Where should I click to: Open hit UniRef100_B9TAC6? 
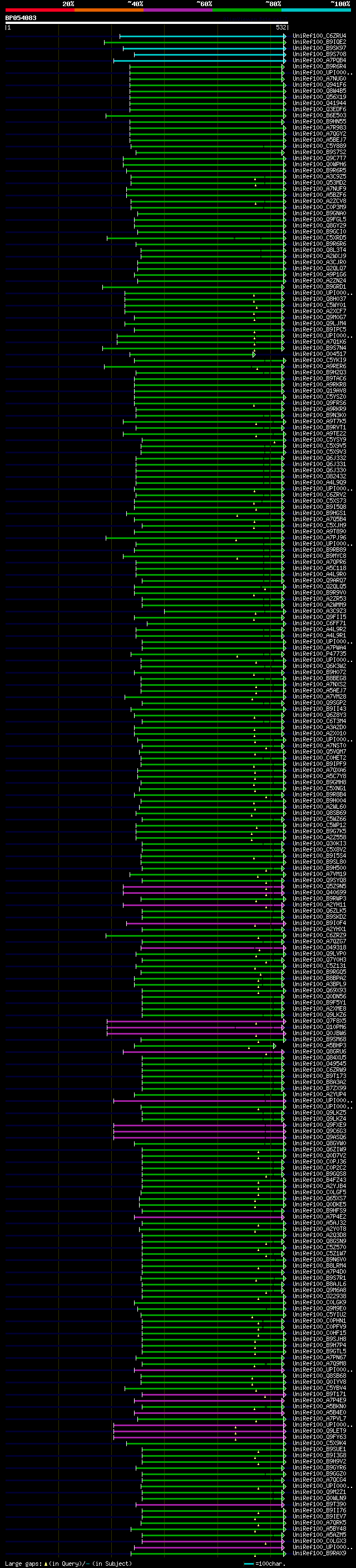(x=319, y=379)
